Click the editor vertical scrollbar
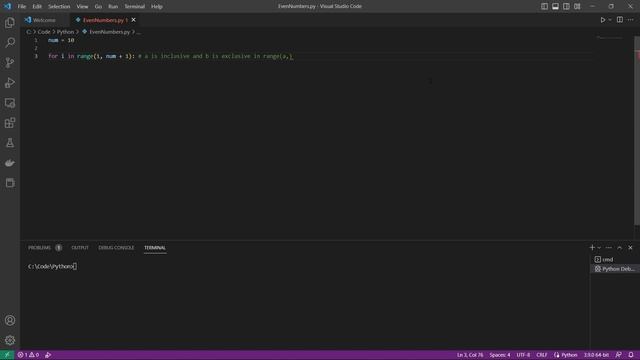The height and width of the screenshot is (360, 640). pyautogui.click(x=637, y=131)
